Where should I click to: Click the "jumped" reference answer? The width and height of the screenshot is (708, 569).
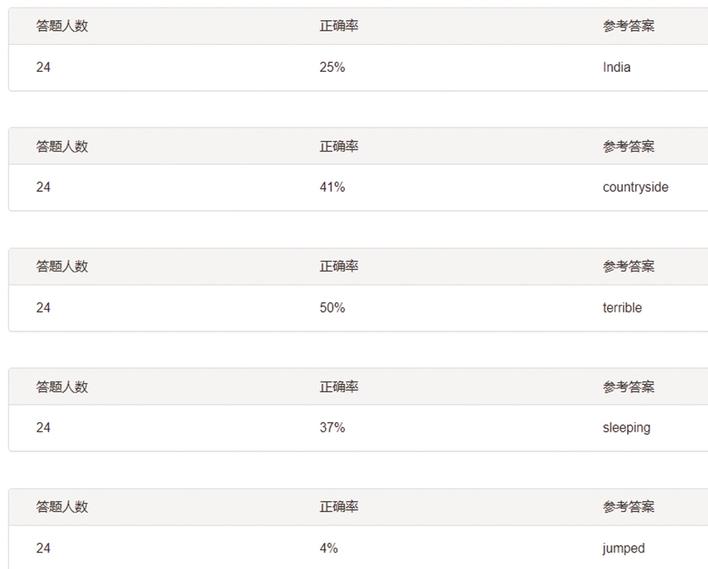pos(623,548)
